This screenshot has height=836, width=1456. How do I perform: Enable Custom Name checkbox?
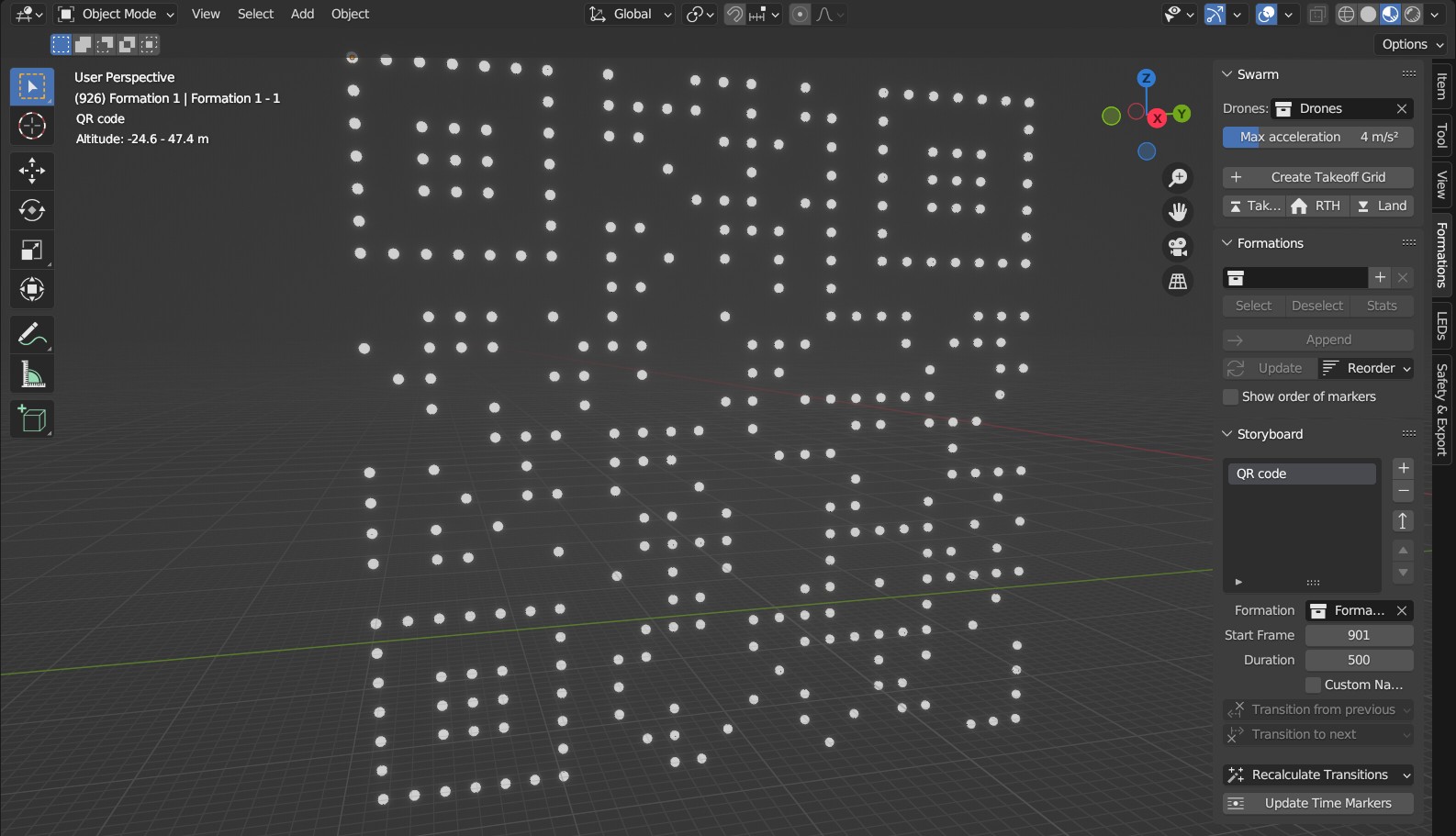[x=1313, y=685]
